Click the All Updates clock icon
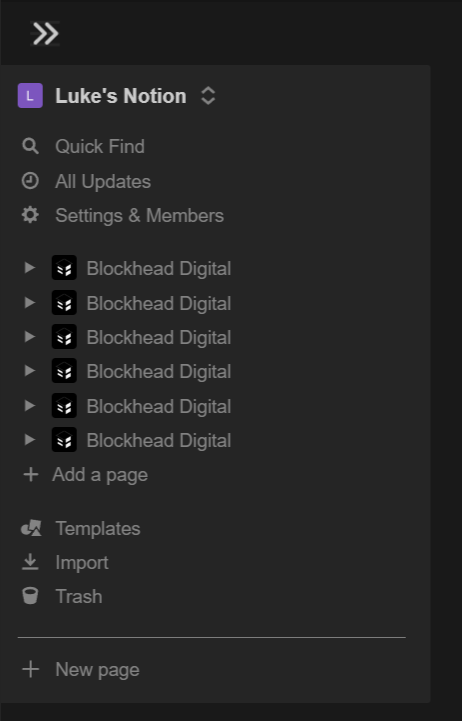Image resolution: width=462 pixels, height=721 pixels. (30, 181)
